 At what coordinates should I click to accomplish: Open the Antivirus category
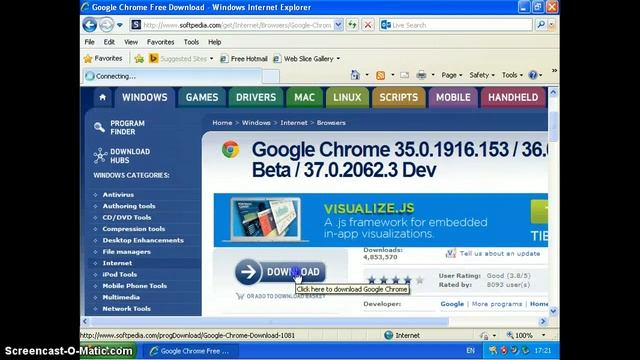coord(118,195)
